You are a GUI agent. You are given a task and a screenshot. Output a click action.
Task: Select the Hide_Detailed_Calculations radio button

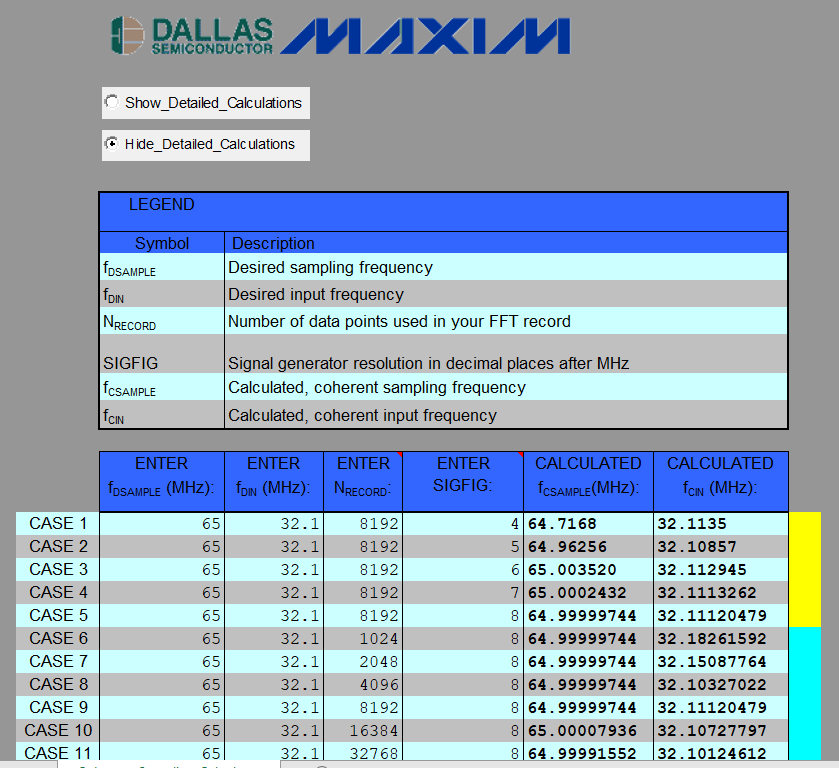[112, 144]
